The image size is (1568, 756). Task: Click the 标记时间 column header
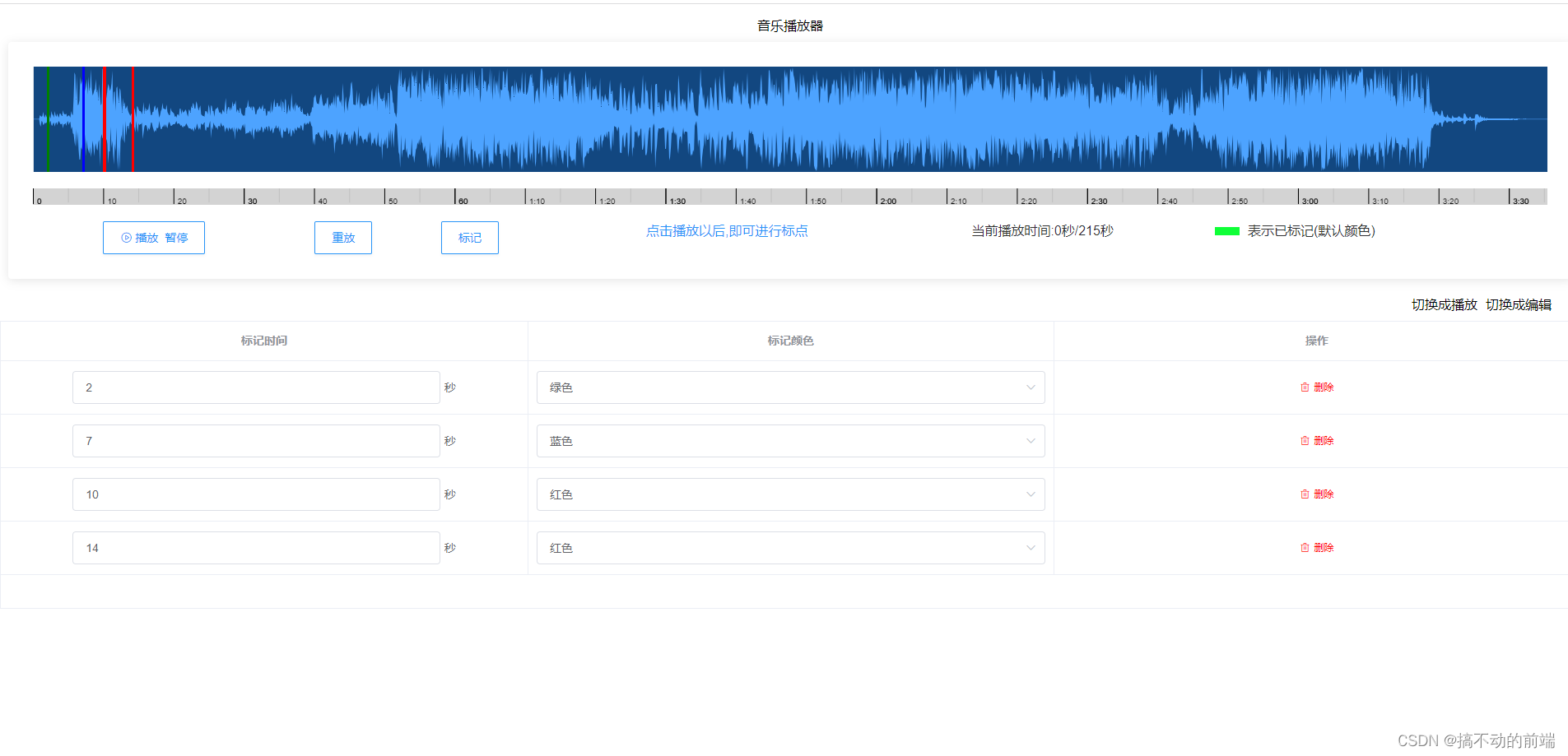tap(264, 341)
